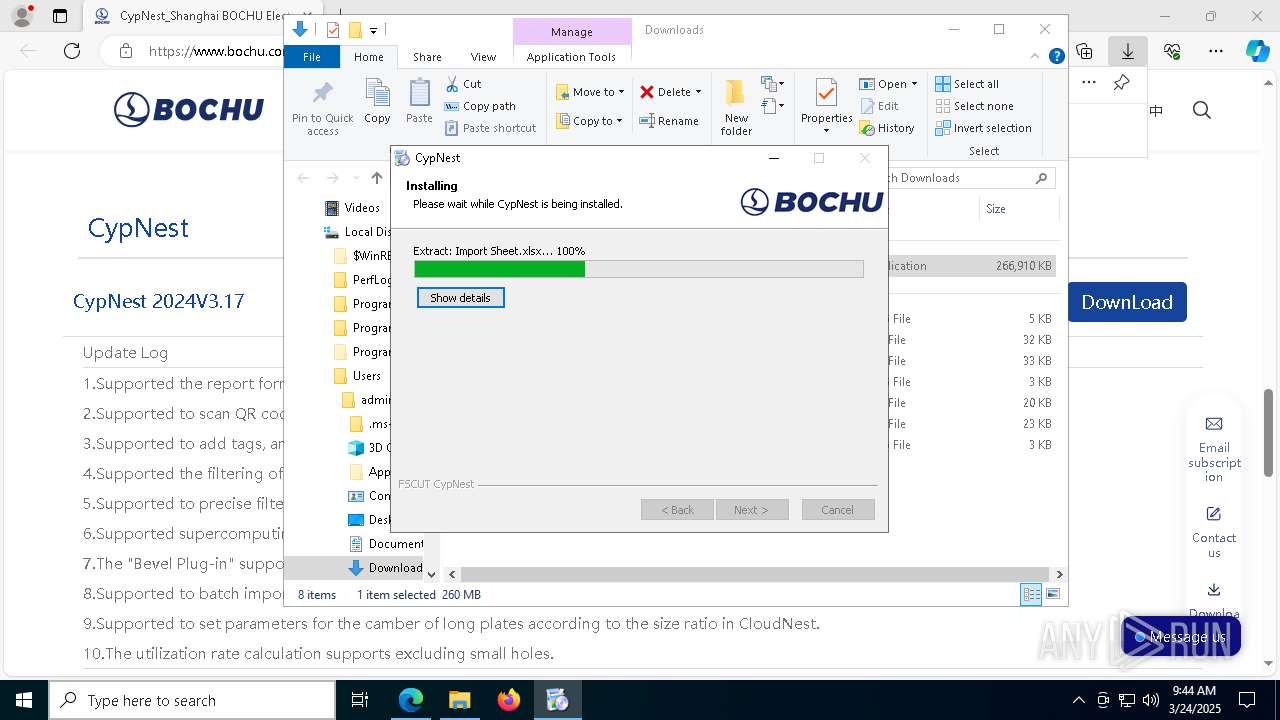This screenshot has height=720, width=1280.
Task: Refresh the Edge browser page
Action: (72, 51)
